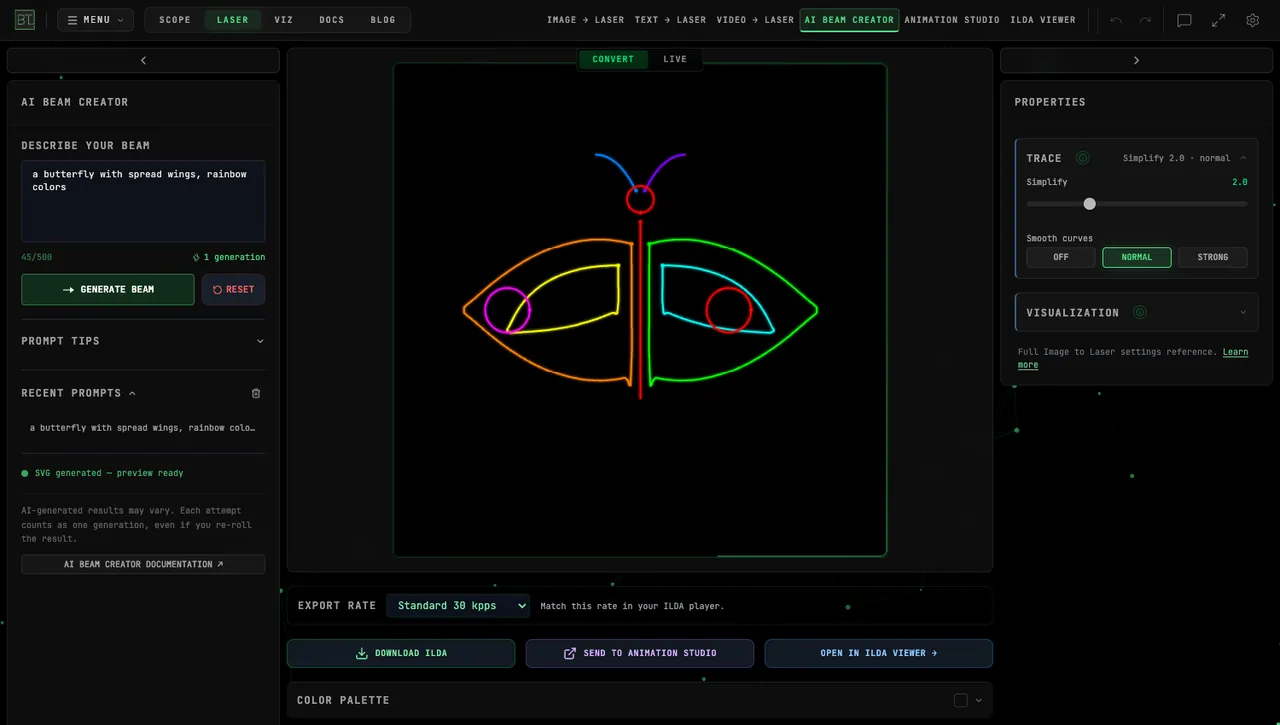Toggle fullscreen with the expand arrows icon
1280x725 pixels.
pos(1218,20)
